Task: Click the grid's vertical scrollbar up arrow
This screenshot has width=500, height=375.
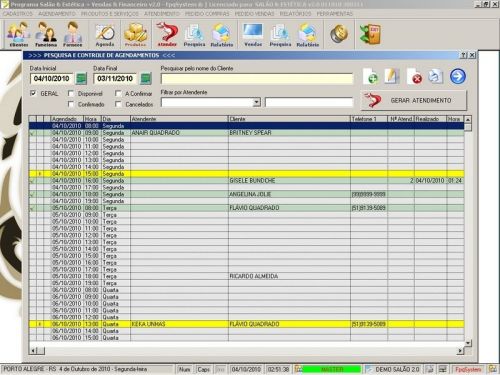Action: point(468,119)
